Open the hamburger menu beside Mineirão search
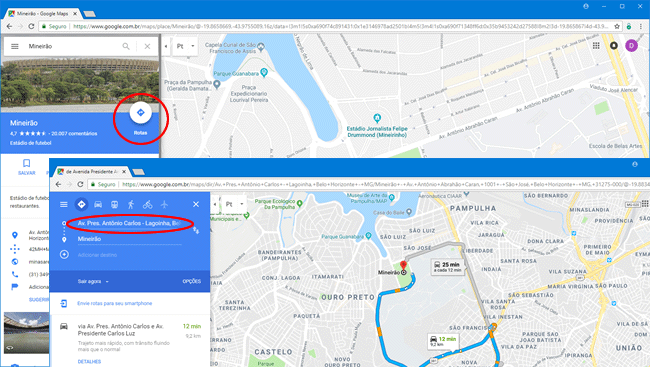 (15, 46)
